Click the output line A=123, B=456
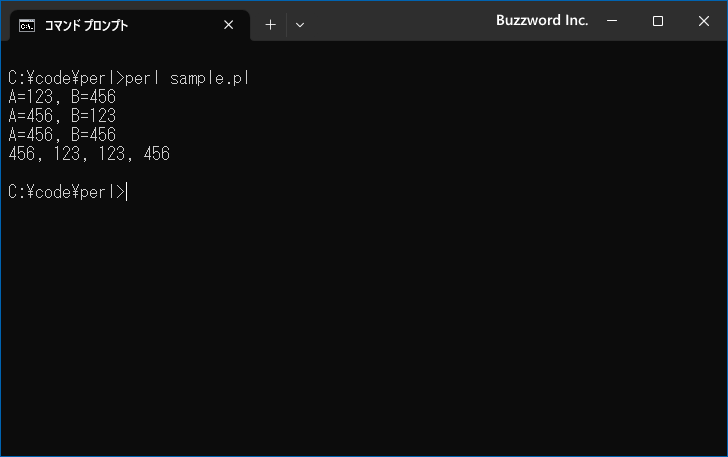The image size is (728, 457). (62, 97)
